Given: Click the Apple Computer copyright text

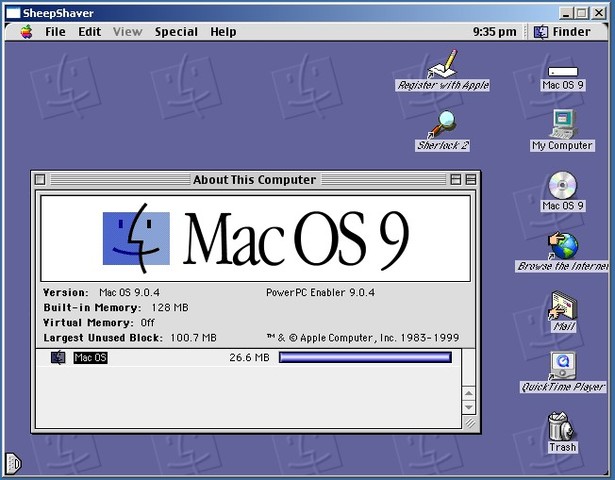Looking at the screenshot, I should point(363,338).
